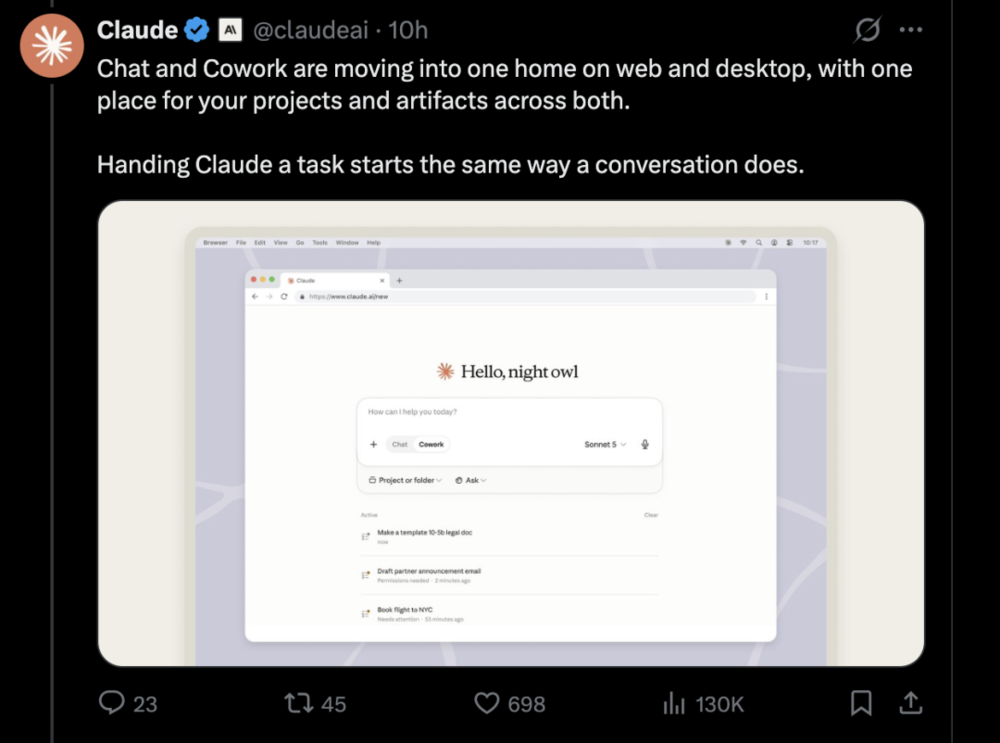Click the microphone icon in prompt box

(645, 445)
